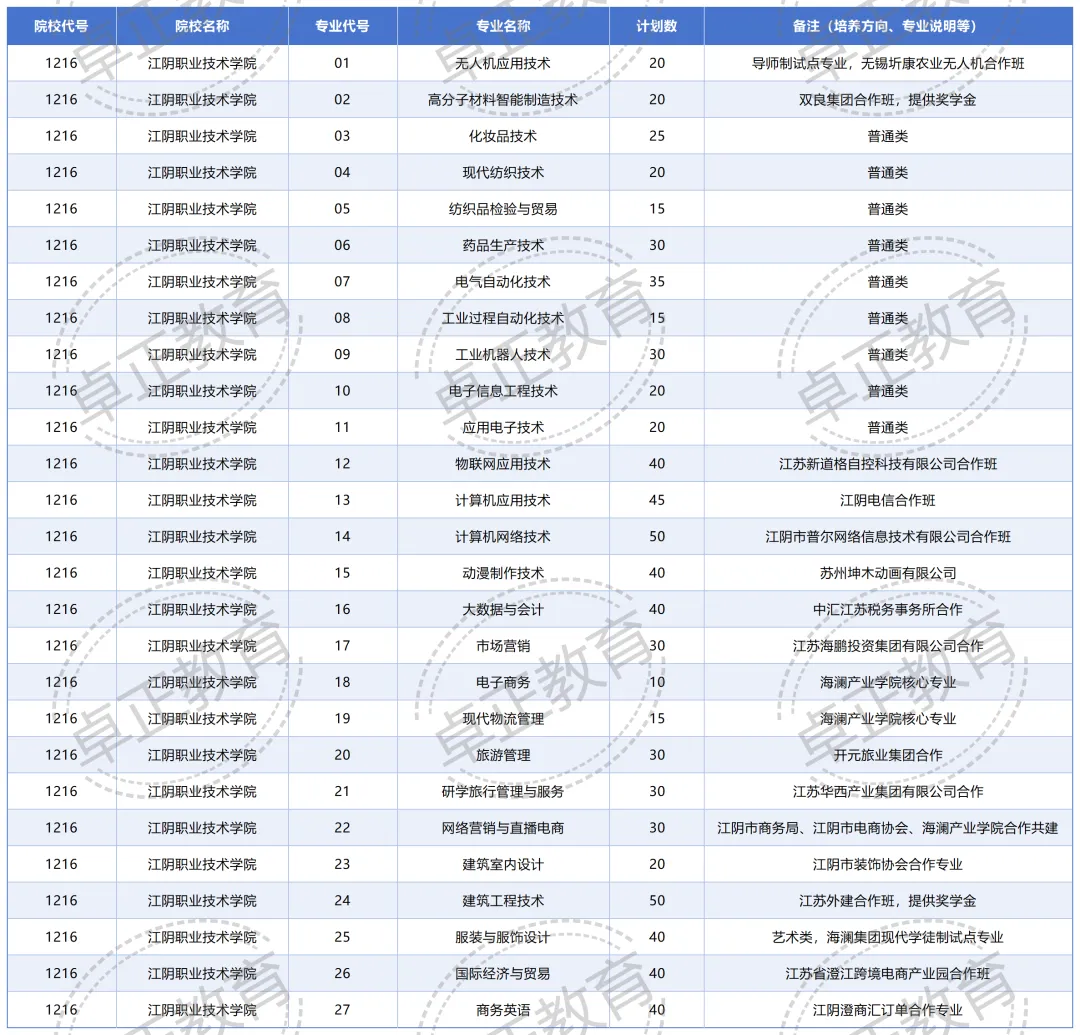This screenshot has height=1035, width=1080.
Task: Select the 现代物流管理 cell
Action: (x=503, y=719)
